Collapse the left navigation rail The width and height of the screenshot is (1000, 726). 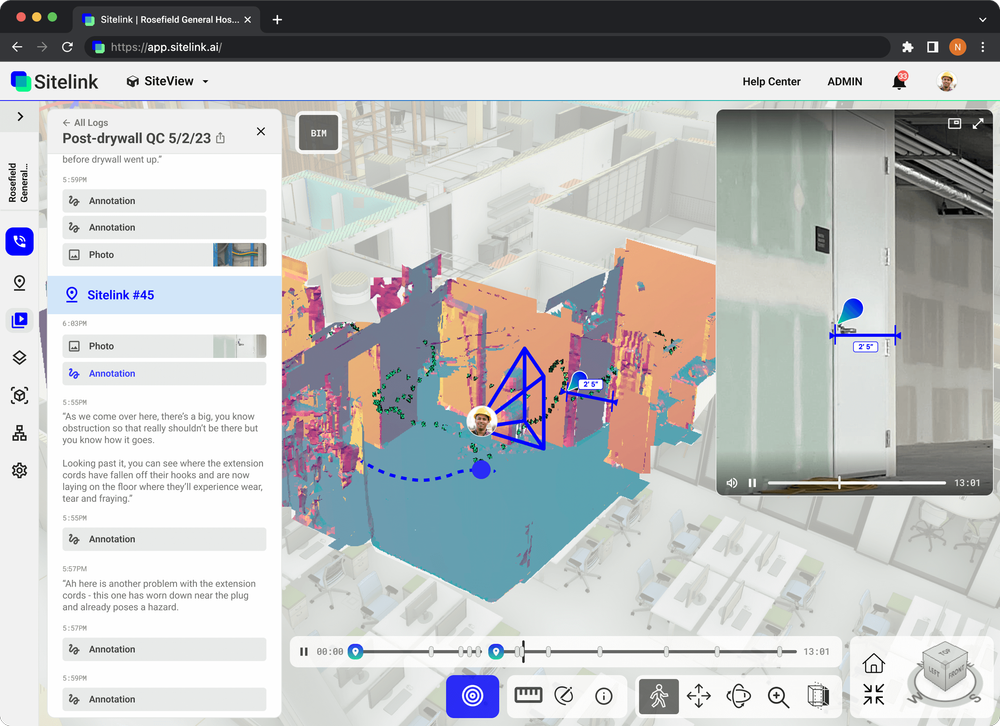coord(19,116)
